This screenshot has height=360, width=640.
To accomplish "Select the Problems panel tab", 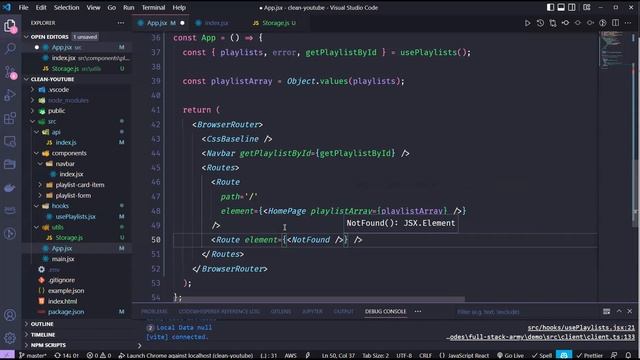I will click(154, 311).
